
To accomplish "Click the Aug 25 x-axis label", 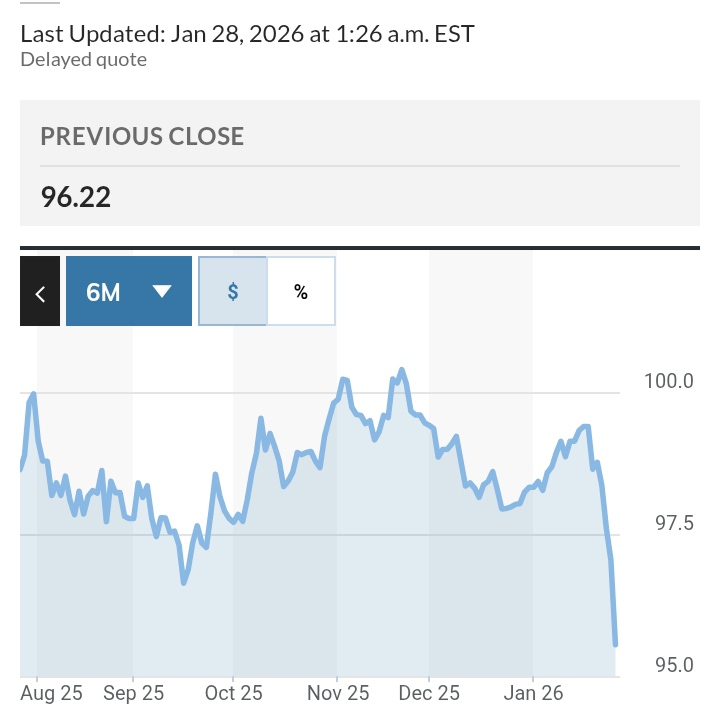I will (x=51, y=693).
